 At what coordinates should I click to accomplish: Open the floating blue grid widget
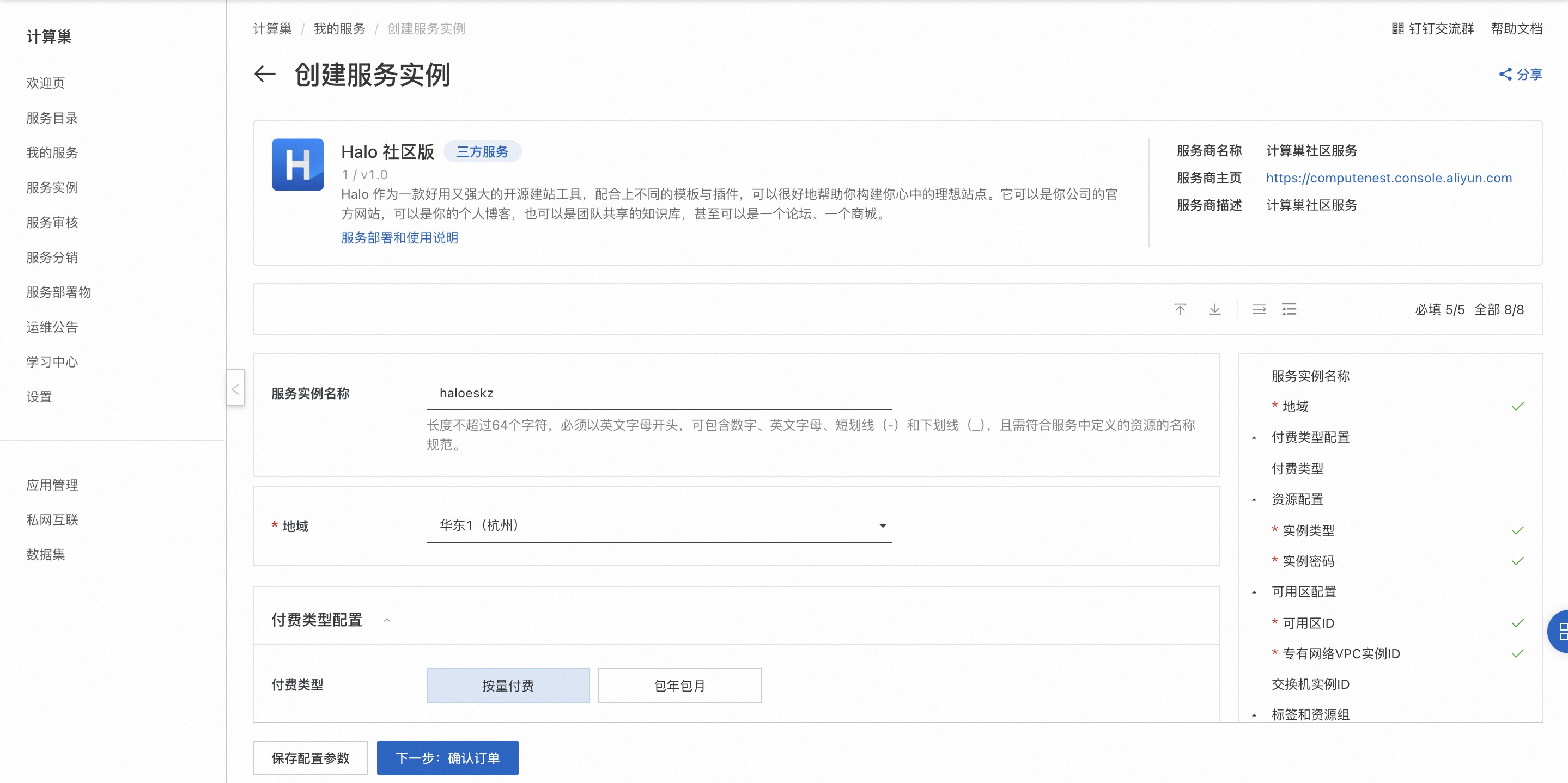[x=1559, y=631]
